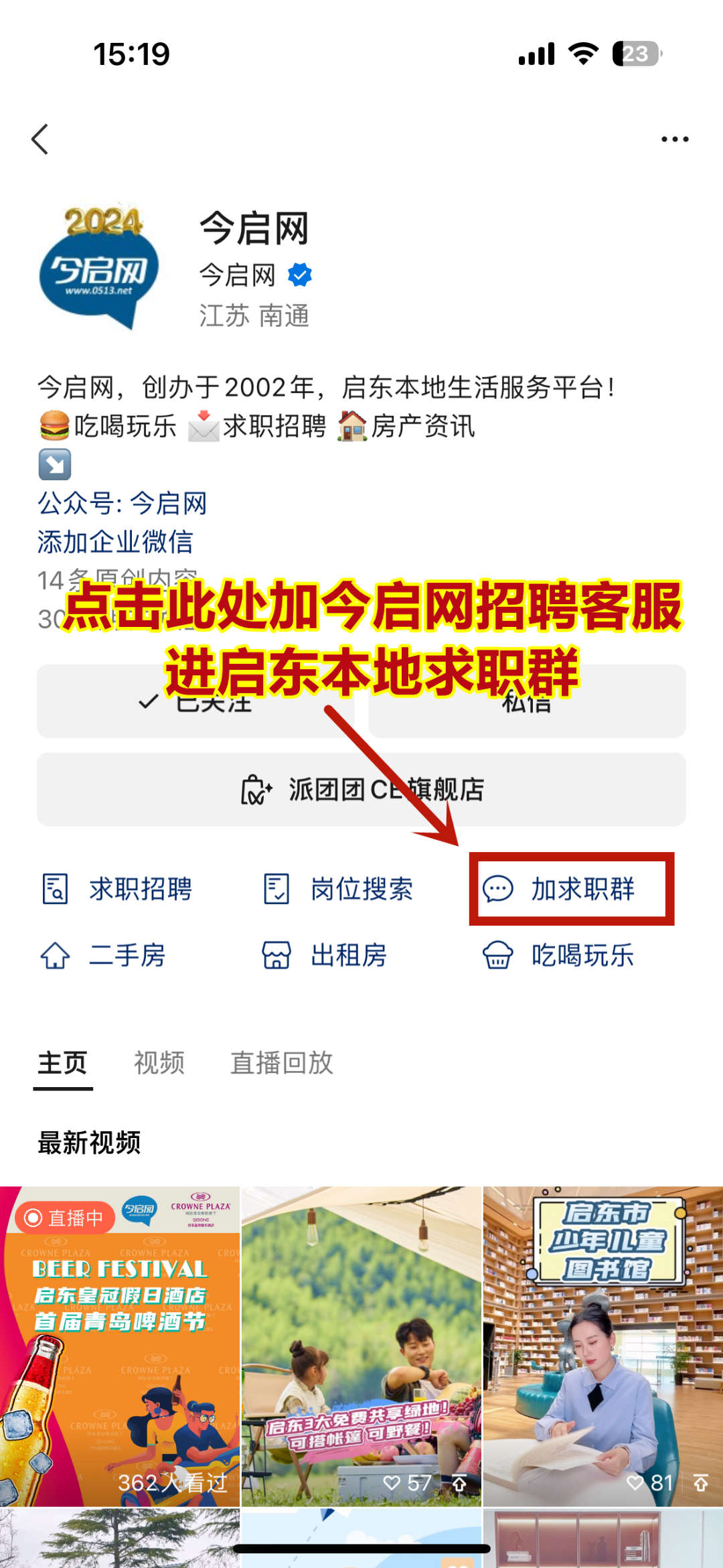Switch to the 视频 tab
The height and width of the screenshot is (1568, 723).
coord(159,1063)
